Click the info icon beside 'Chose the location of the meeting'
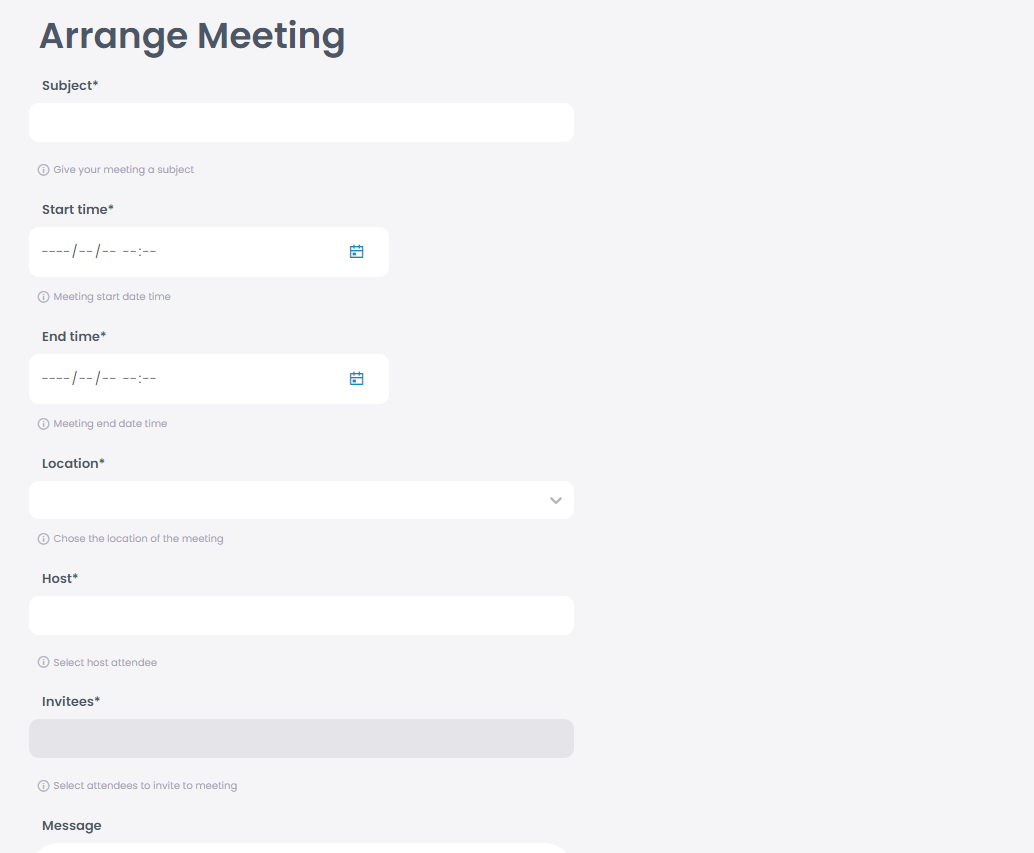 click(43, 538)
